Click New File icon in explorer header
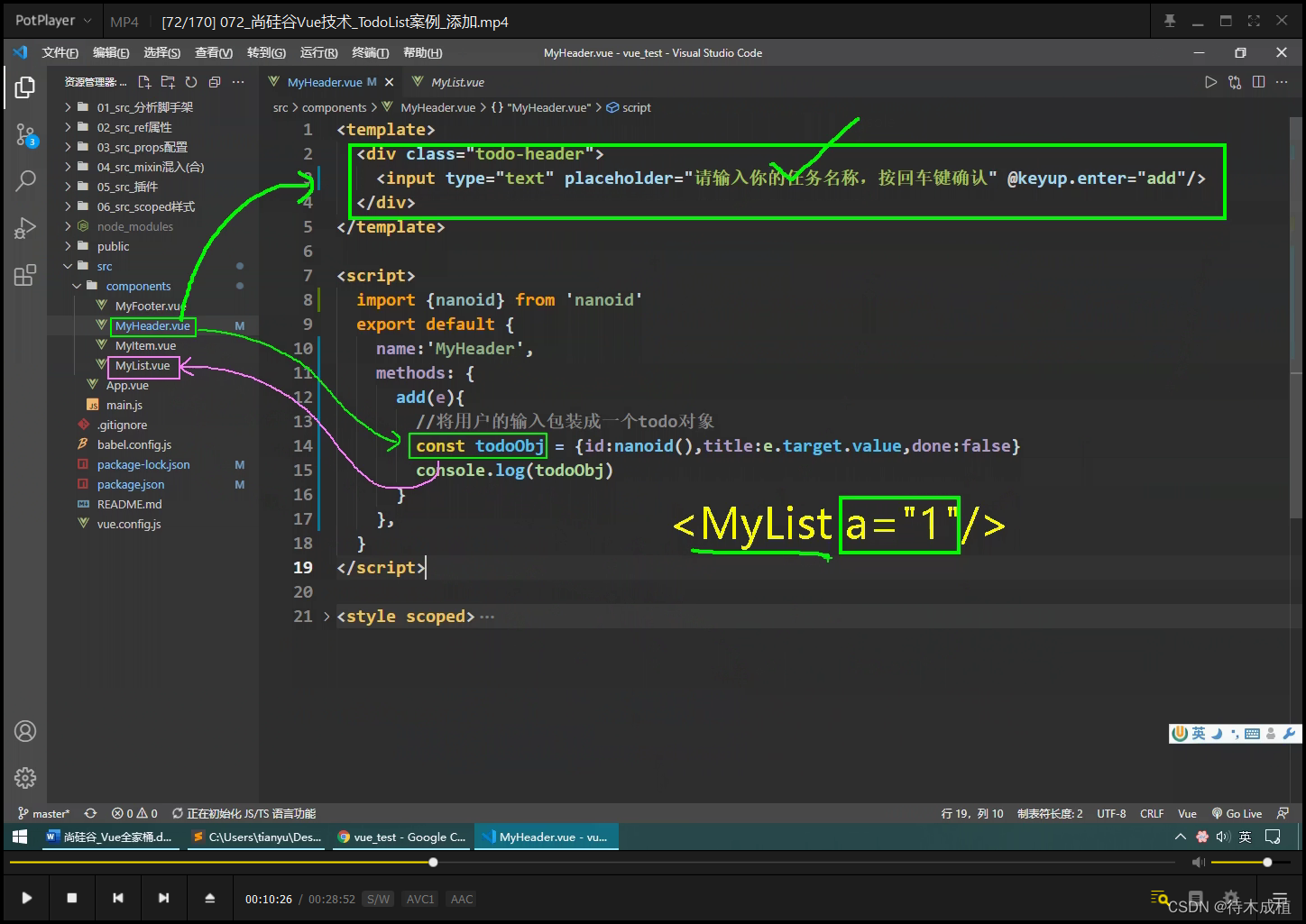The width and height of the screenshot is (1306, 924). tap(144, 82)
